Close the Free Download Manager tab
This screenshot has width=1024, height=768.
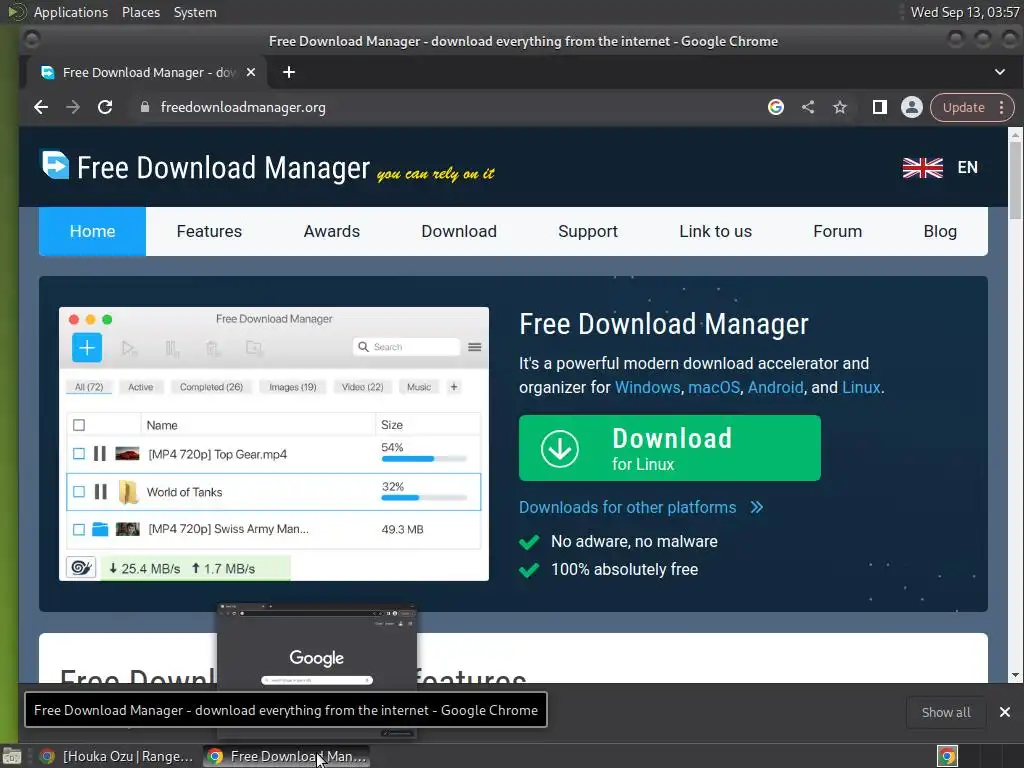[x=251, y=72]
